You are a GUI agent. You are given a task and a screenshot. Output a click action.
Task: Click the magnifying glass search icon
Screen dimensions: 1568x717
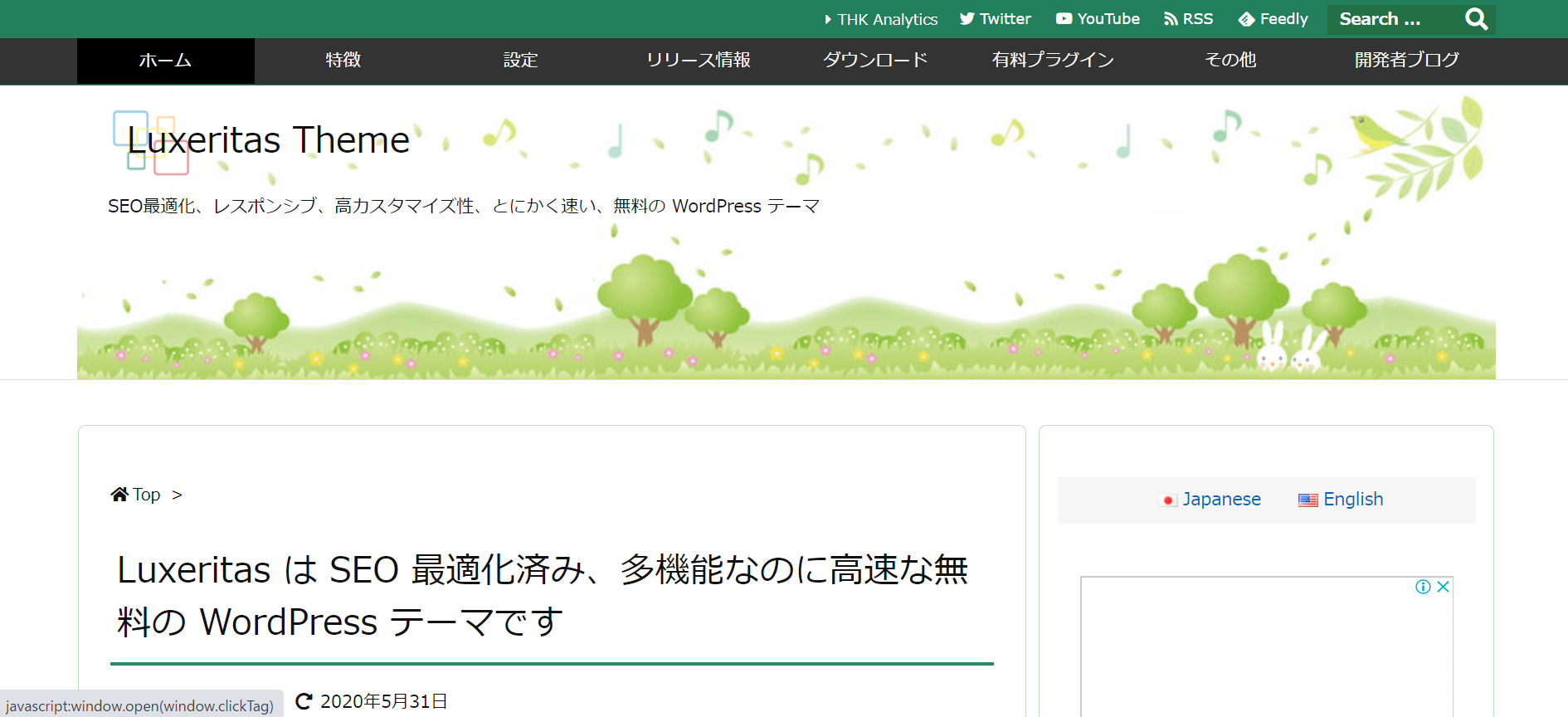1476,19
